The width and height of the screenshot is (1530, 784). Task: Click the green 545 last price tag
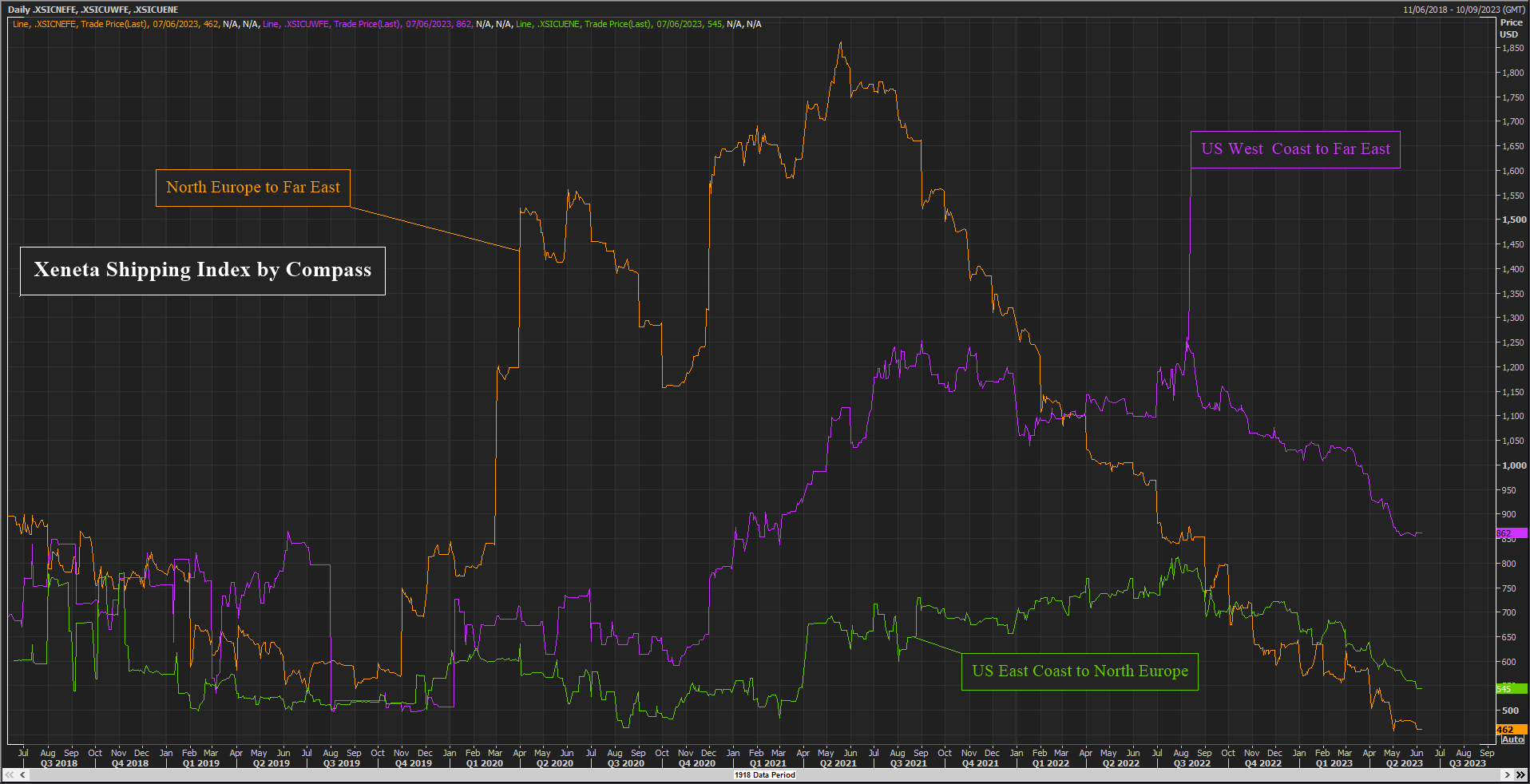tap(1512, 688)
